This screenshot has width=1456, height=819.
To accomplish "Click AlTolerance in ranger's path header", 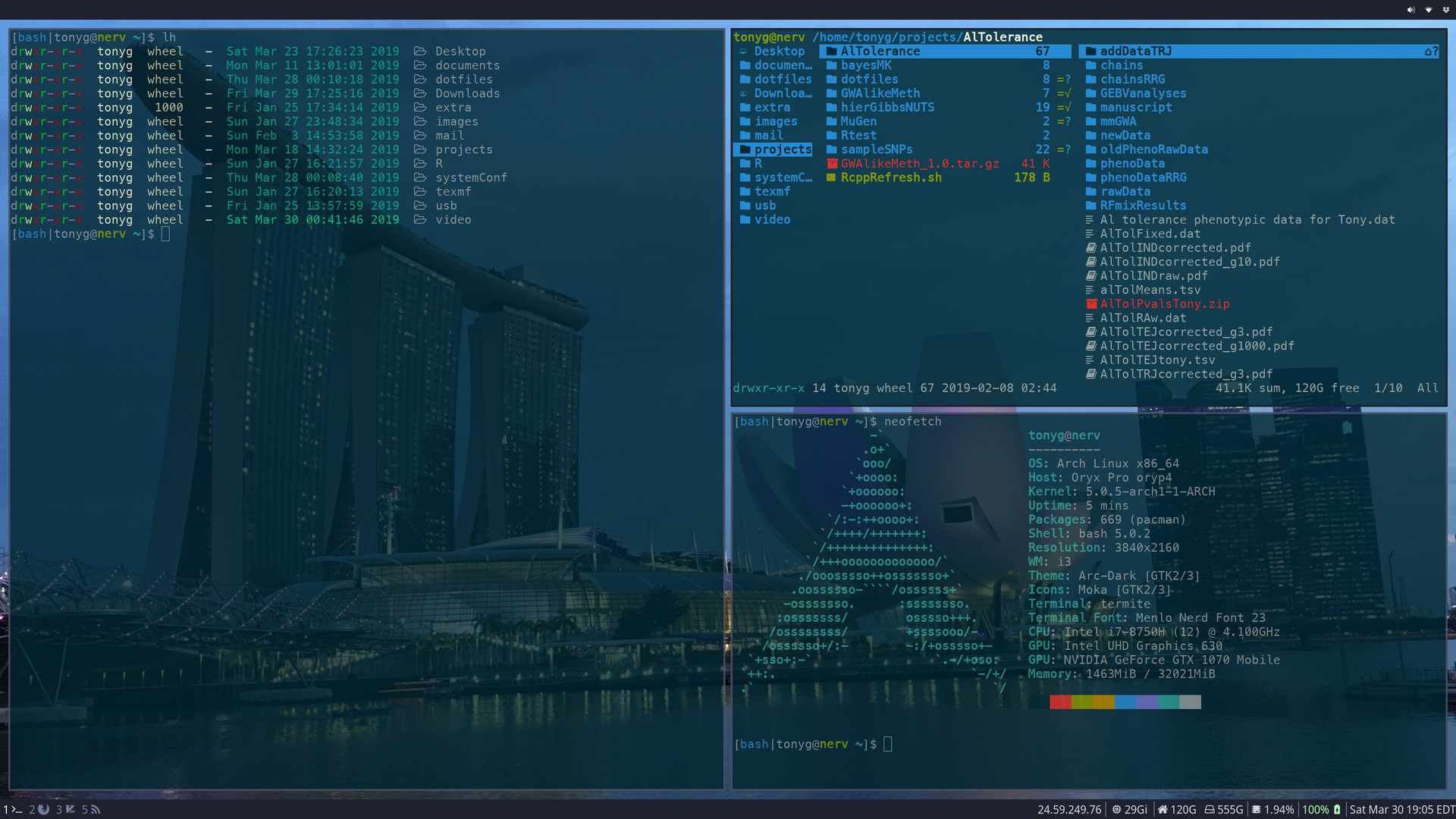I will click(x=1003, y=37).
